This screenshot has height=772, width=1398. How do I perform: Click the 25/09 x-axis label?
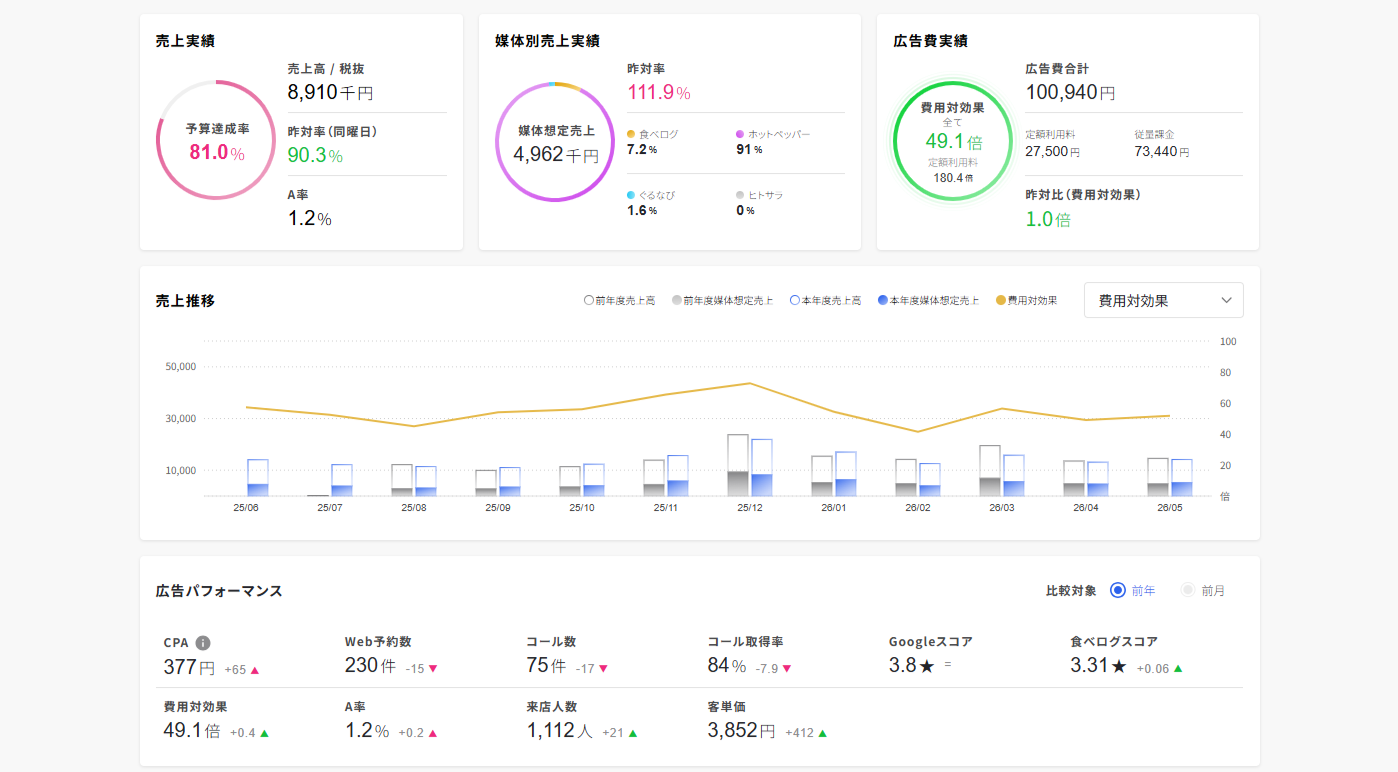[498, 508]
